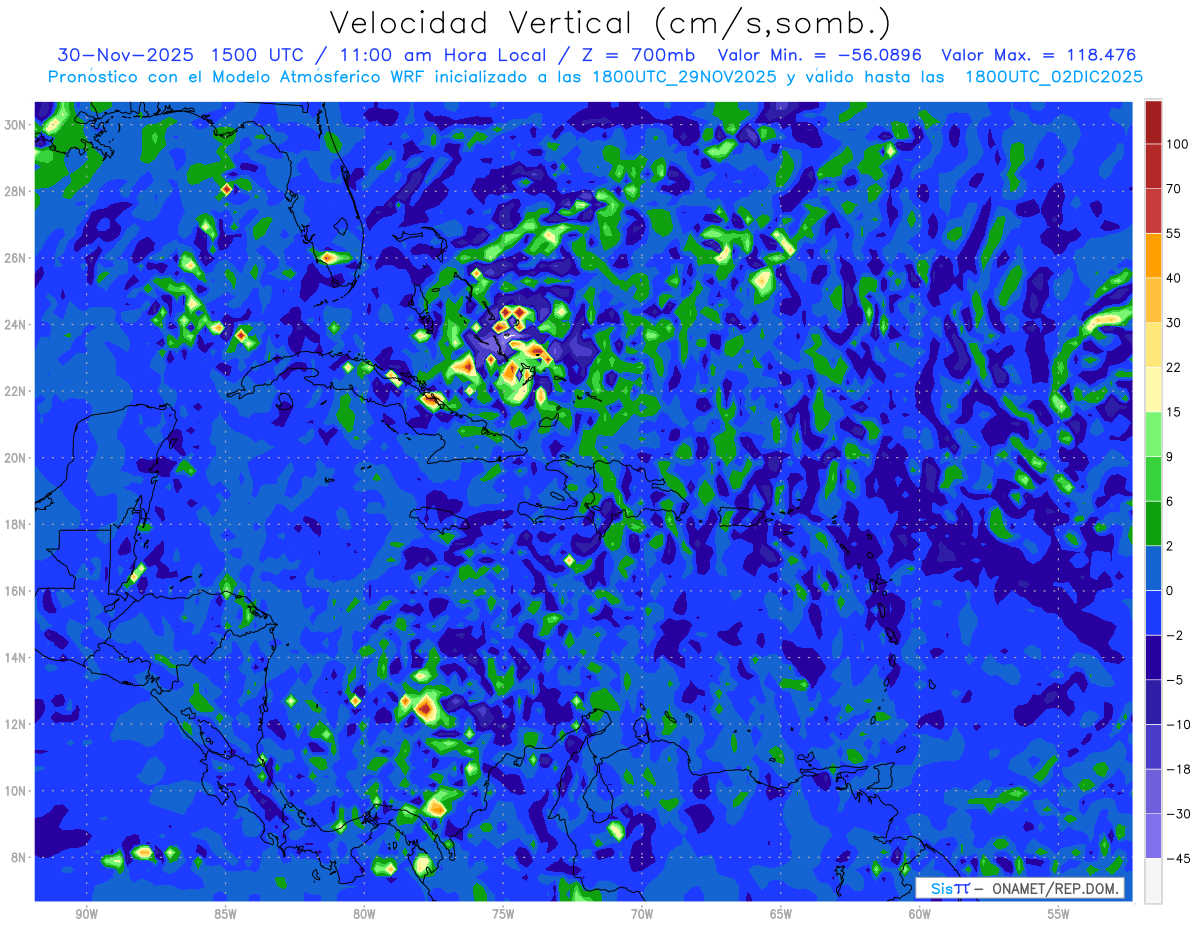The image size is (1200, 927).
Task: Select the dark red swatch above 100
Action: 1153,123
